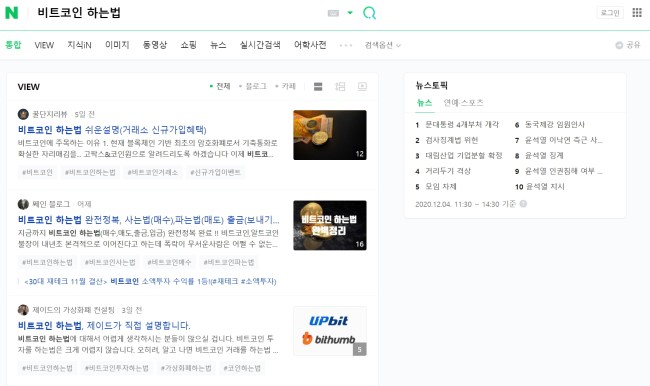
Task: Click the #비트코인사는법 hashtag
Action: click(x=110, y=262)
